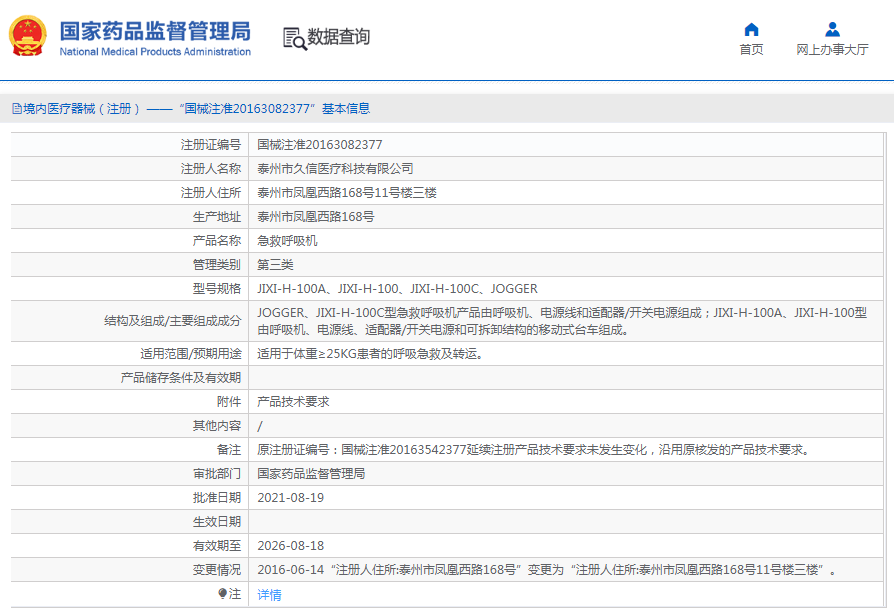Click the document icon beside 境内医疗器械 heading
The width and height of the screenshot is (894, 609).
16,109
